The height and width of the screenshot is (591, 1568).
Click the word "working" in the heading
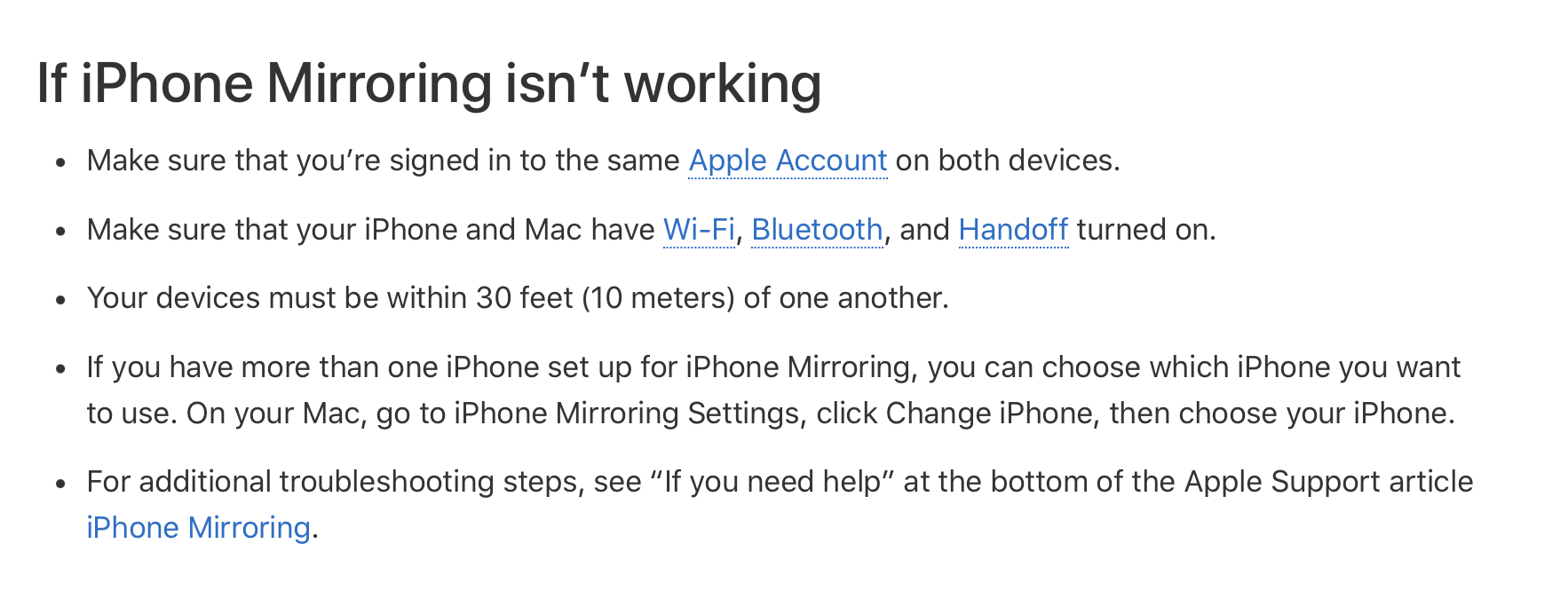click(x=723, y=84)
